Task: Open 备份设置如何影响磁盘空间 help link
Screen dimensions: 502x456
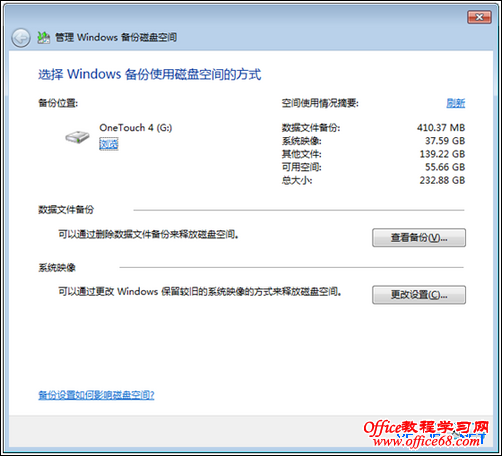Action: point(96,395)
